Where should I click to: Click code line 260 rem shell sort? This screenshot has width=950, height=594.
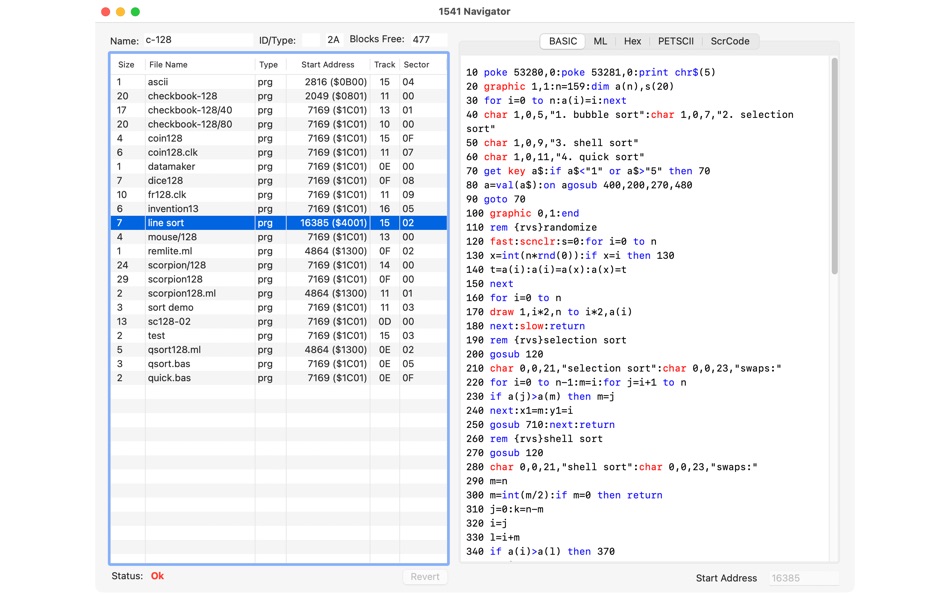(534, 439)
